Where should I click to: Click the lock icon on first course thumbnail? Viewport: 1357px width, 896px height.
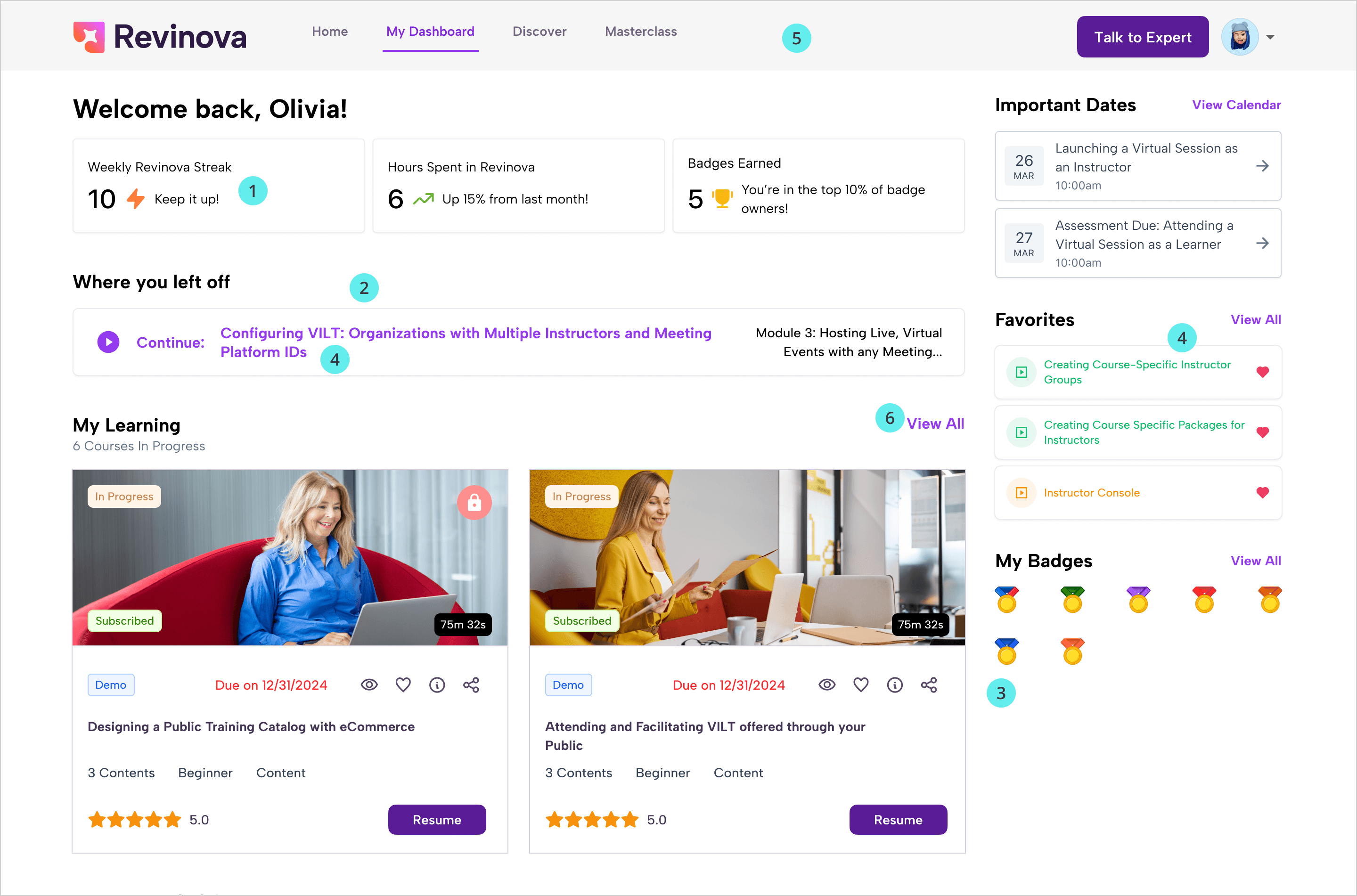point(474,502)
